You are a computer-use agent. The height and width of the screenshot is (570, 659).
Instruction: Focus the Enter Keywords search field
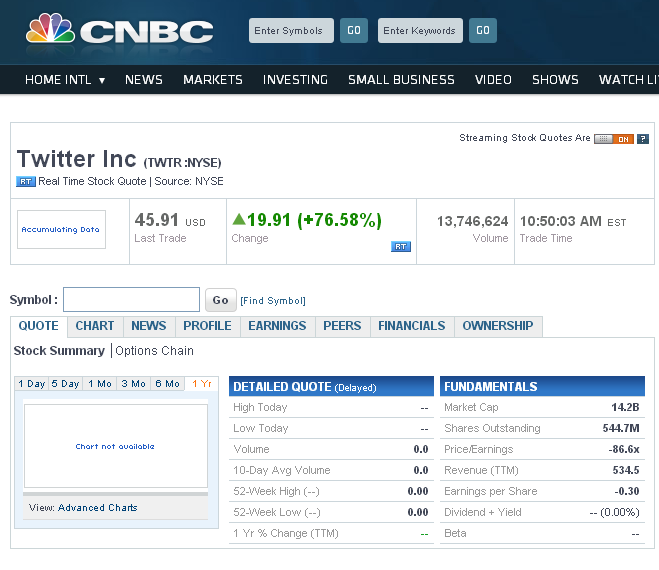pyautogui.click(x=420, y=30)
